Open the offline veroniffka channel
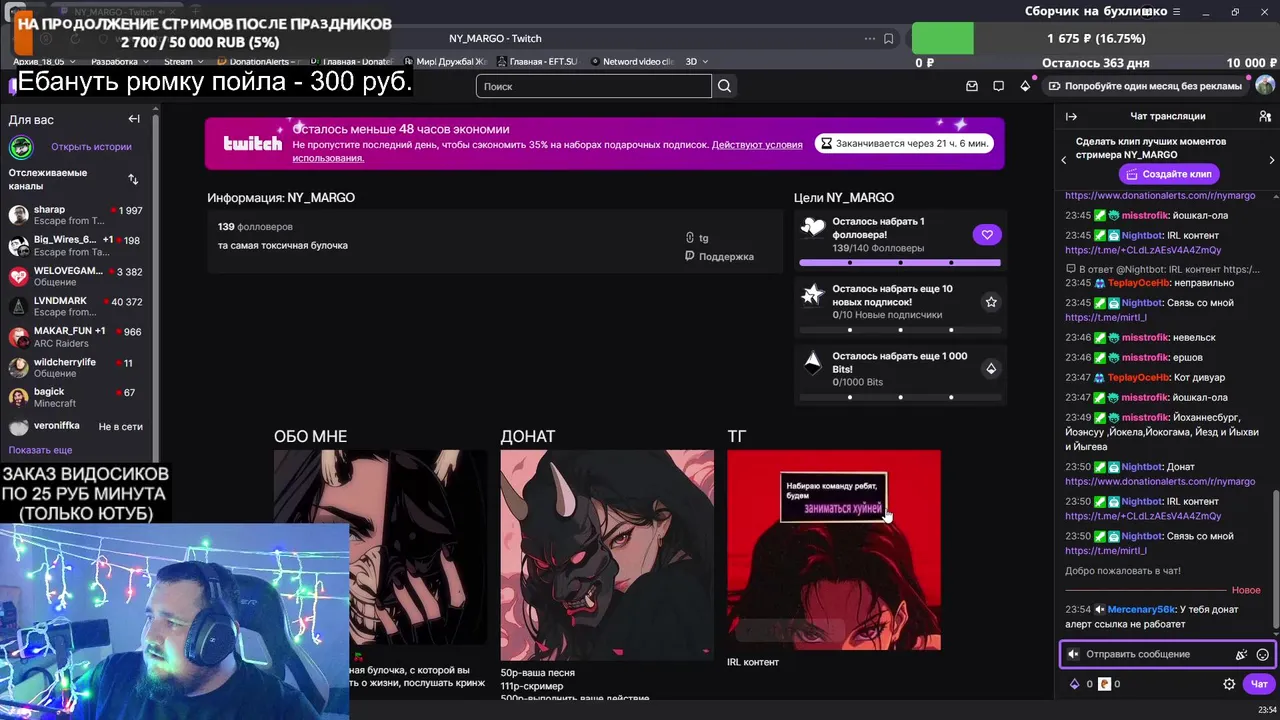 pyautogui.click(x=76, y=426)
